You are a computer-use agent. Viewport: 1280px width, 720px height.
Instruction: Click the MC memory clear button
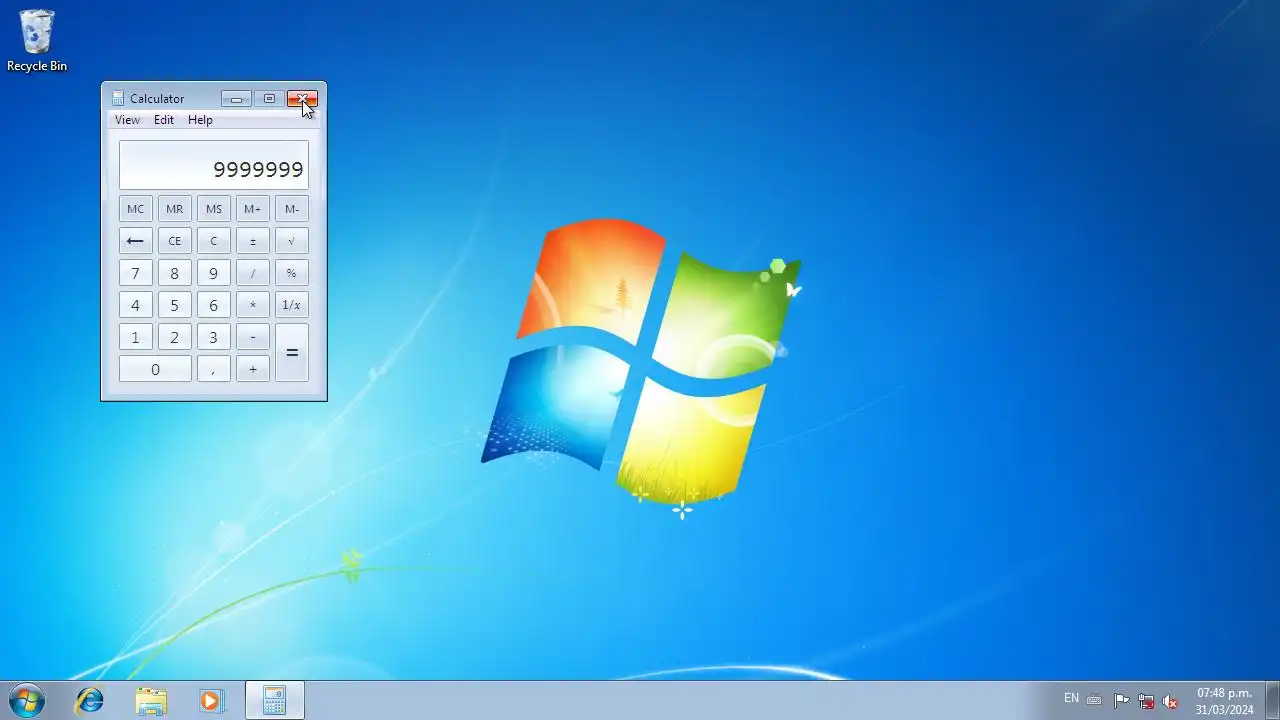[135, 209]
